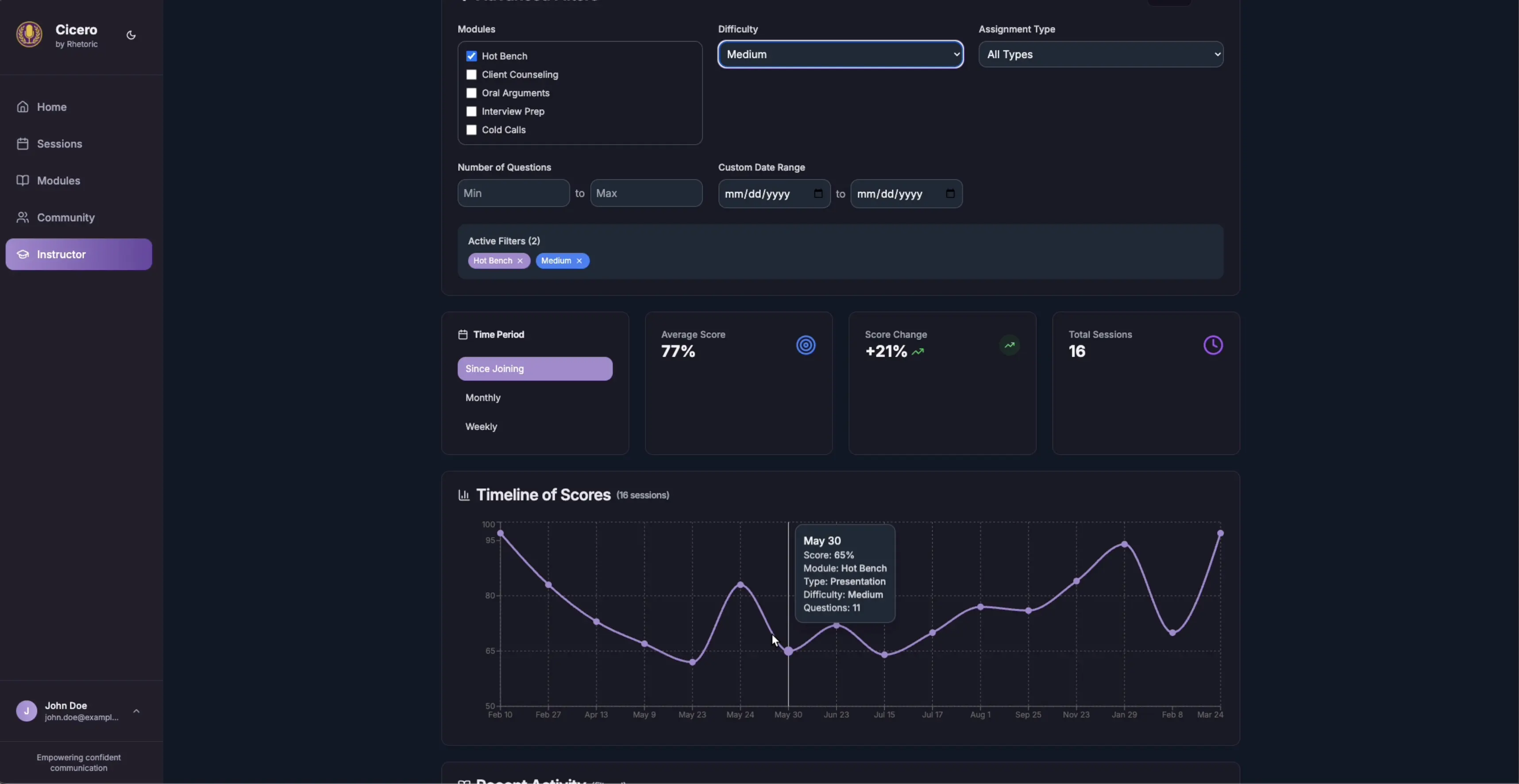
Task: Toggle dark mode with the moon icon
Action: coord(131,35)
